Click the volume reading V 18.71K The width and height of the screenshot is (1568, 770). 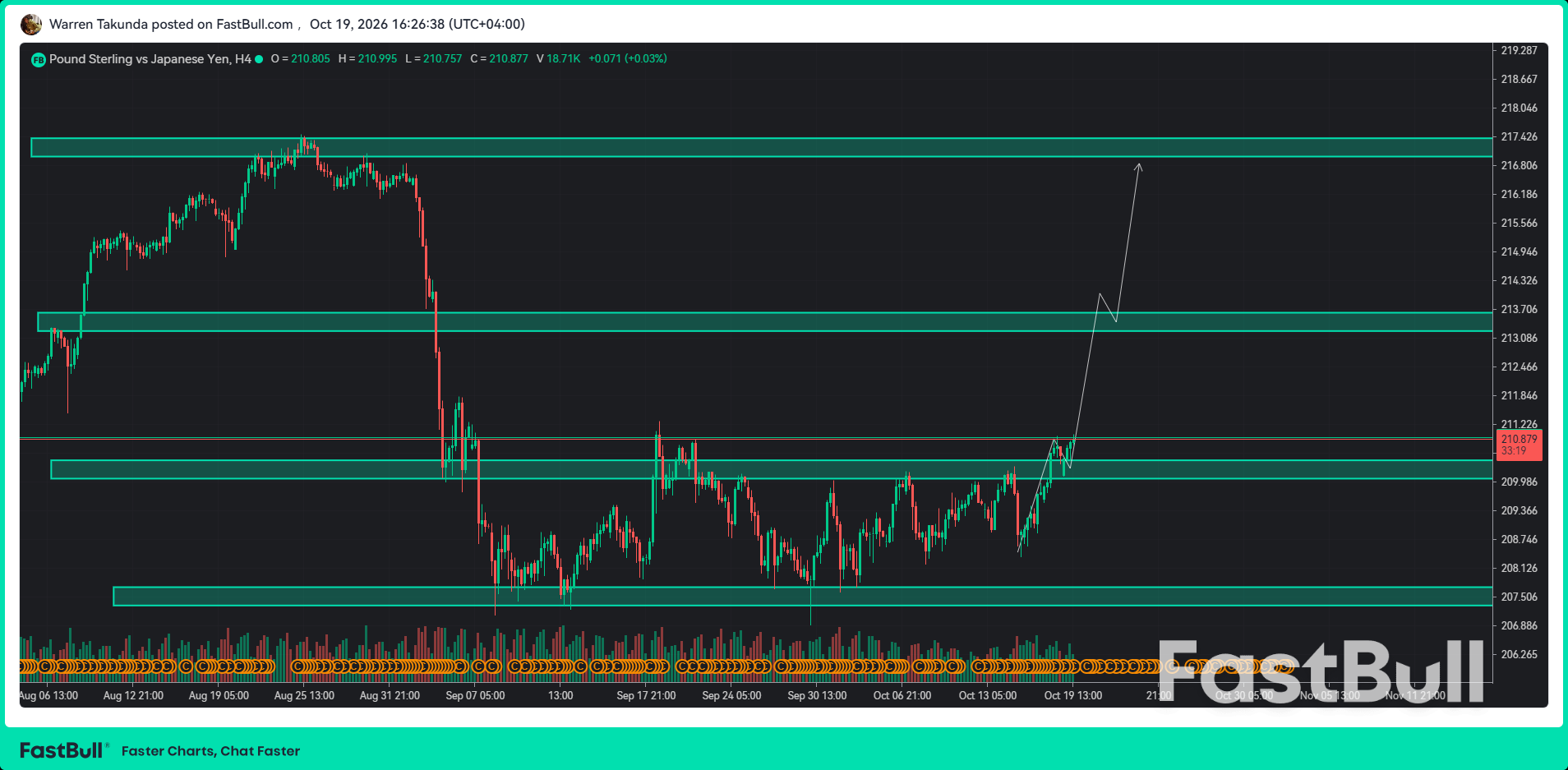(559, 59)
